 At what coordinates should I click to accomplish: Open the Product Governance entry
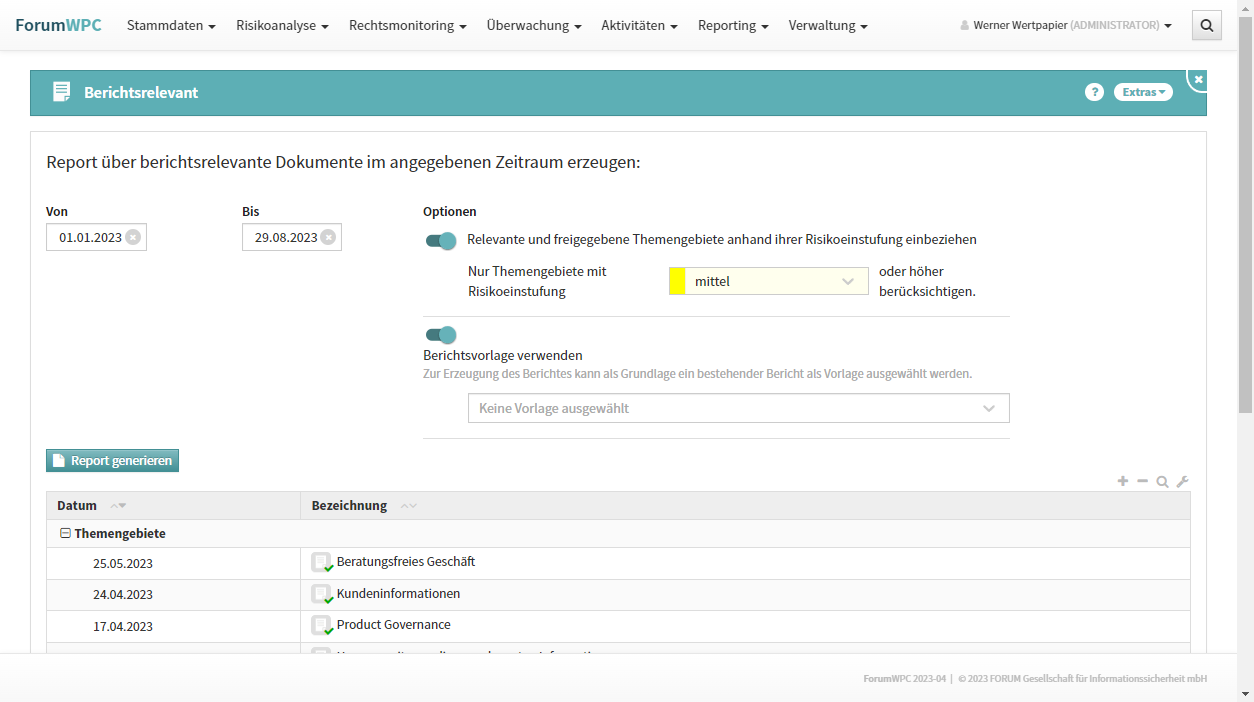click(393, 625)
